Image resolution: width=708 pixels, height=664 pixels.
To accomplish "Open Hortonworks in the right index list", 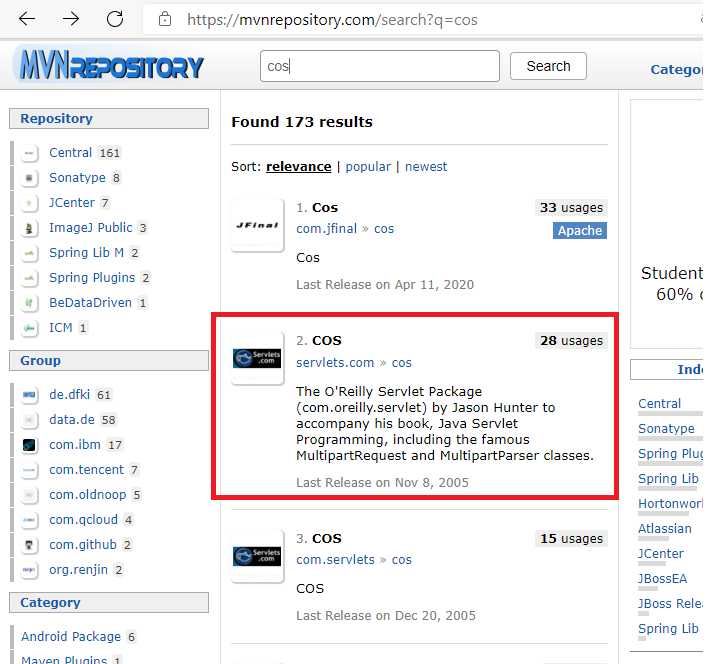I will point(670,504).
